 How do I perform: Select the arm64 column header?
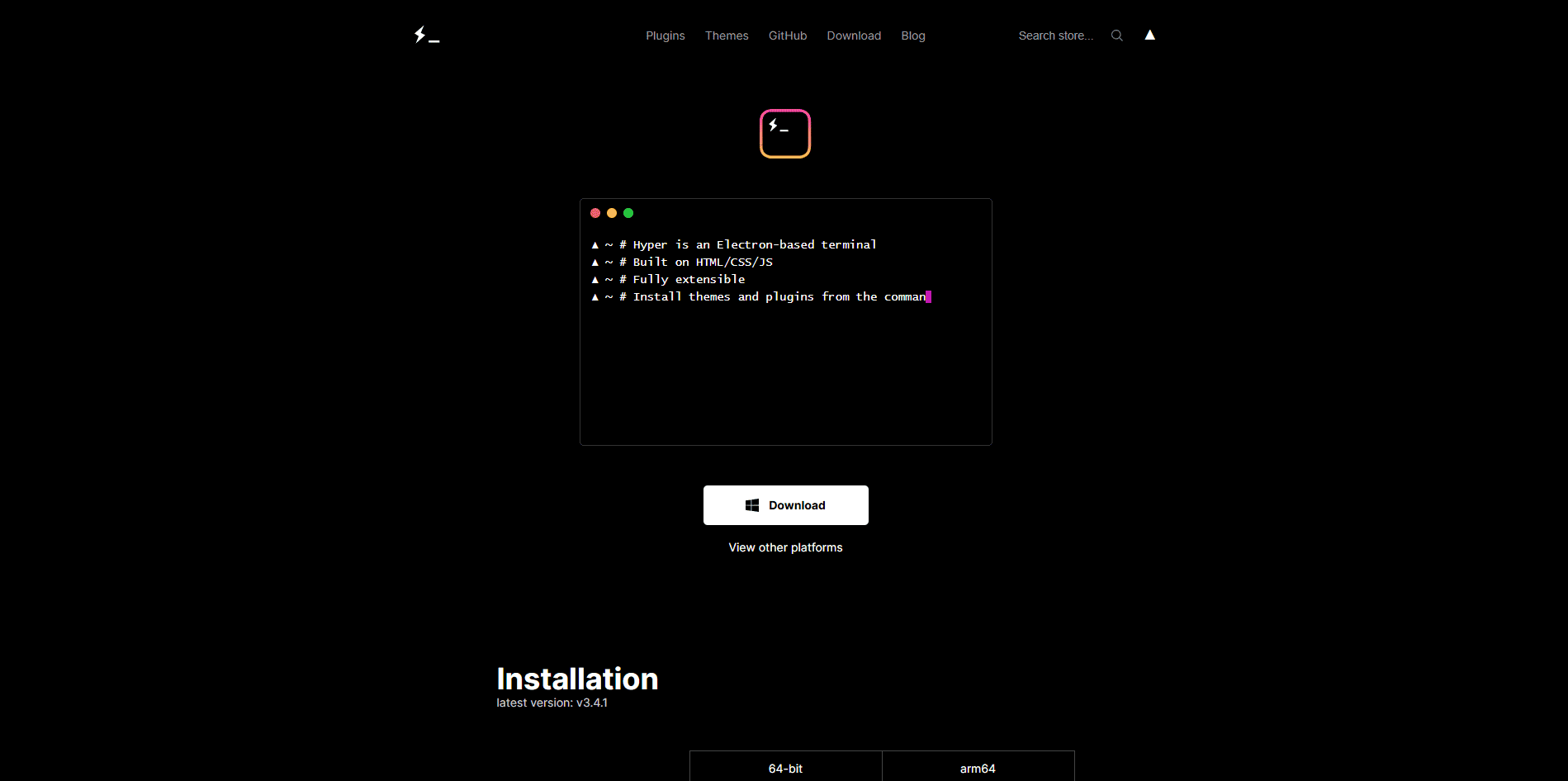click(978, 768)
